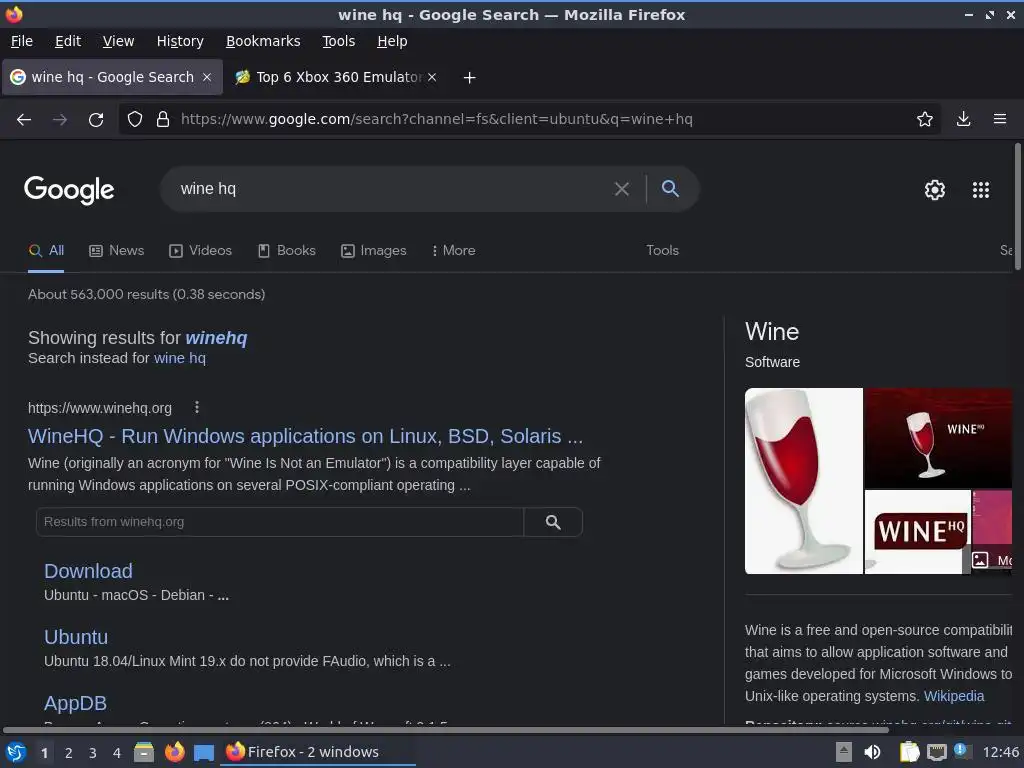This screenshot has width=1024, height=768.
Task: Close the Top 6 Xbox 360 Emulator tab
Action: pos(432,77)
